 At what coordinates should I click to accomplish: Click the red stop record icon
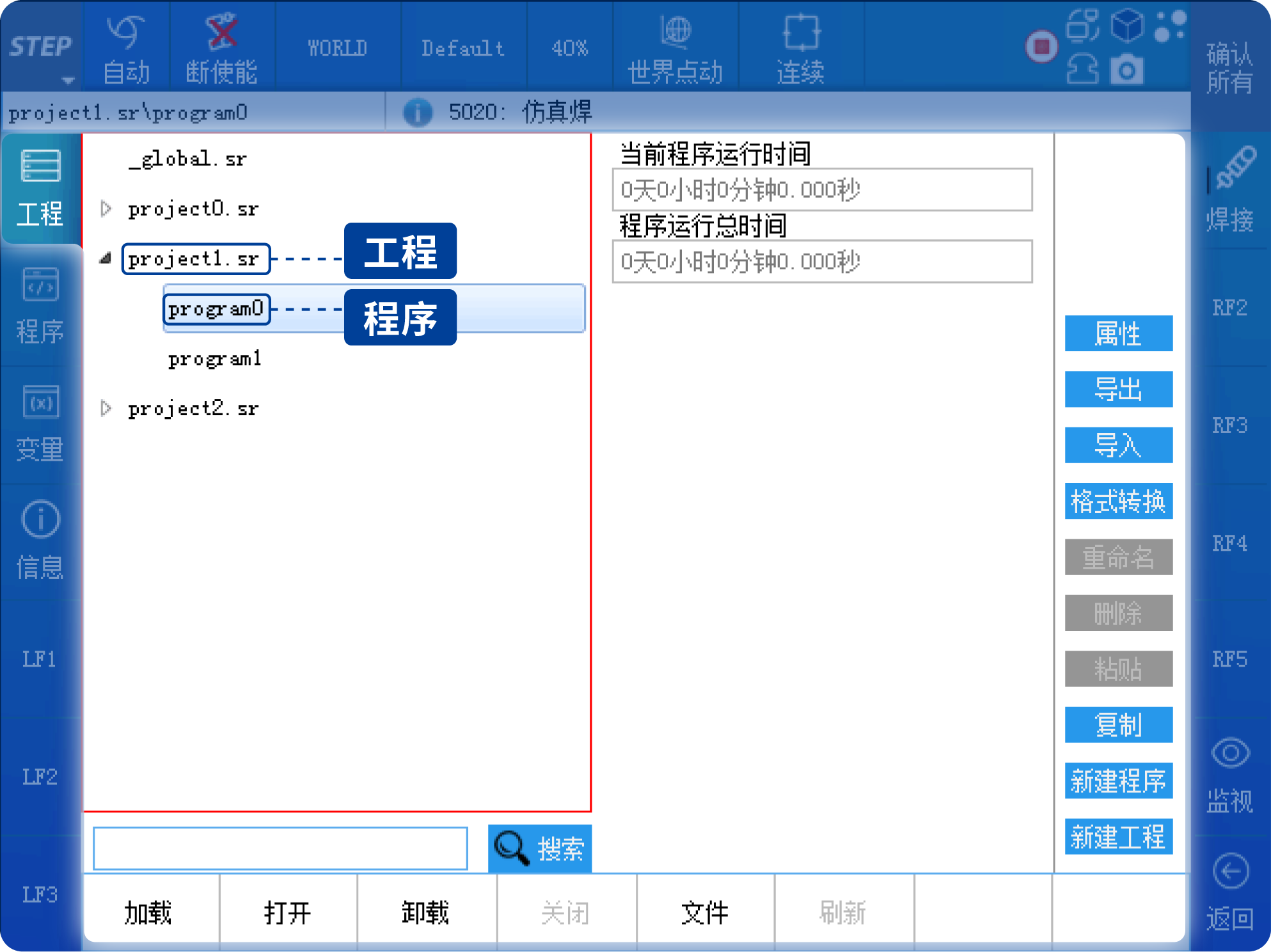1041,46
